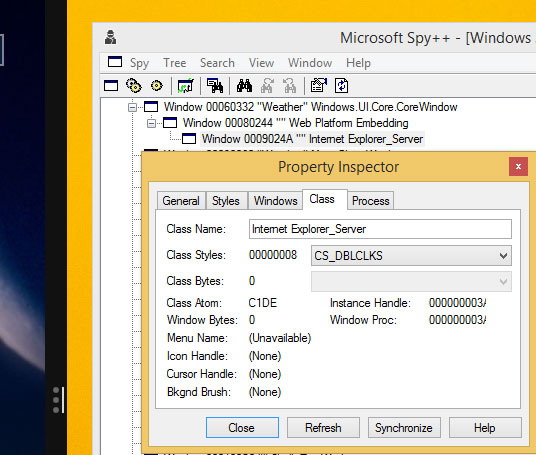The width and height of the screenshot is (536, 455).
Task: Click the Find Previous binoculars toolbar icon
Action: coord(290,85)
